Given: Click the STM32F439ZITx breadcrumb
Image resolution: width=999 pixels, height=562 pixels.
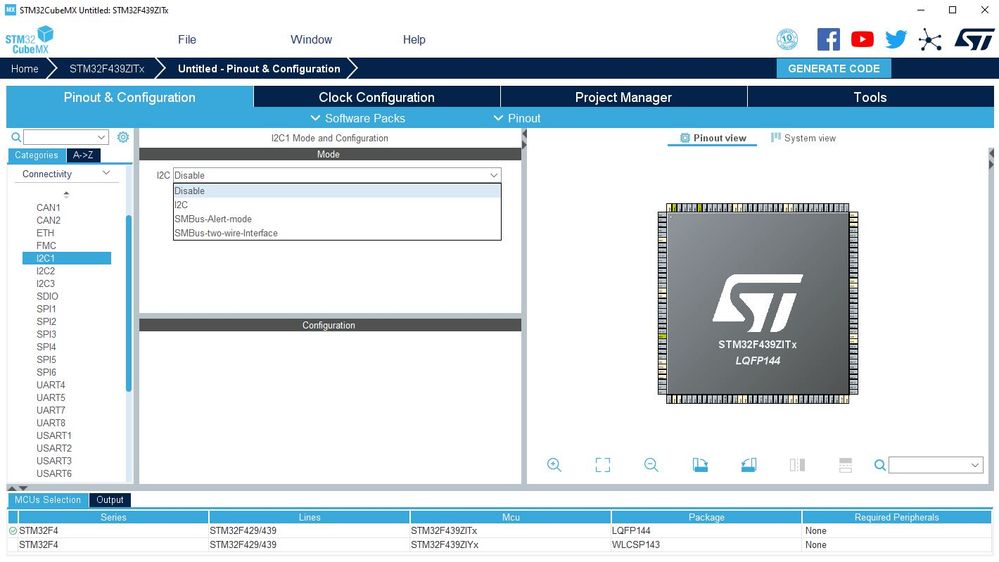Looking at the screenshot, I should (x=107, y=69).
